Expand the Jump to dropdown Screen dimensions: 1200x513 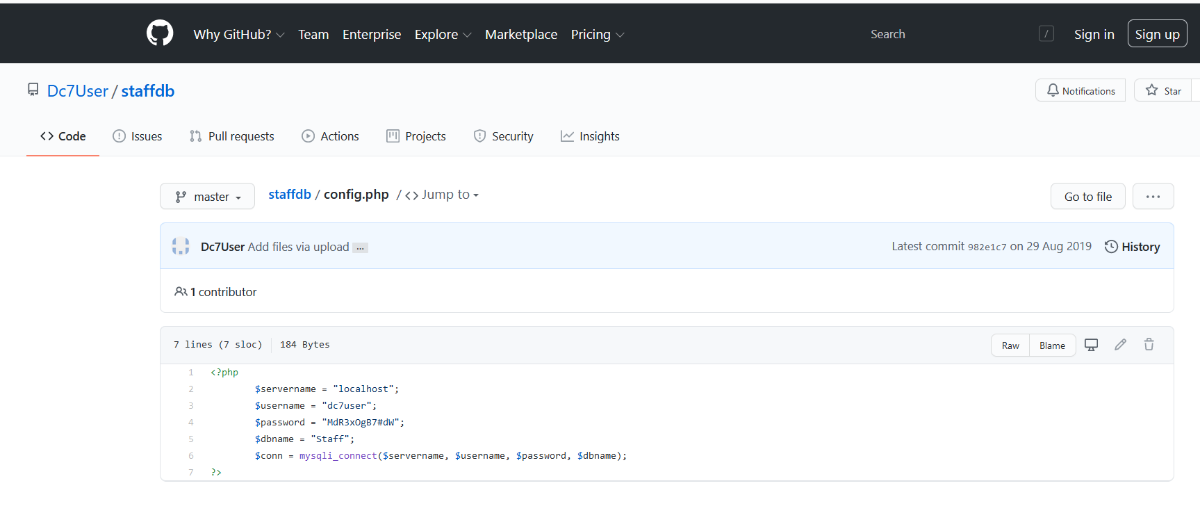(442, 195)
